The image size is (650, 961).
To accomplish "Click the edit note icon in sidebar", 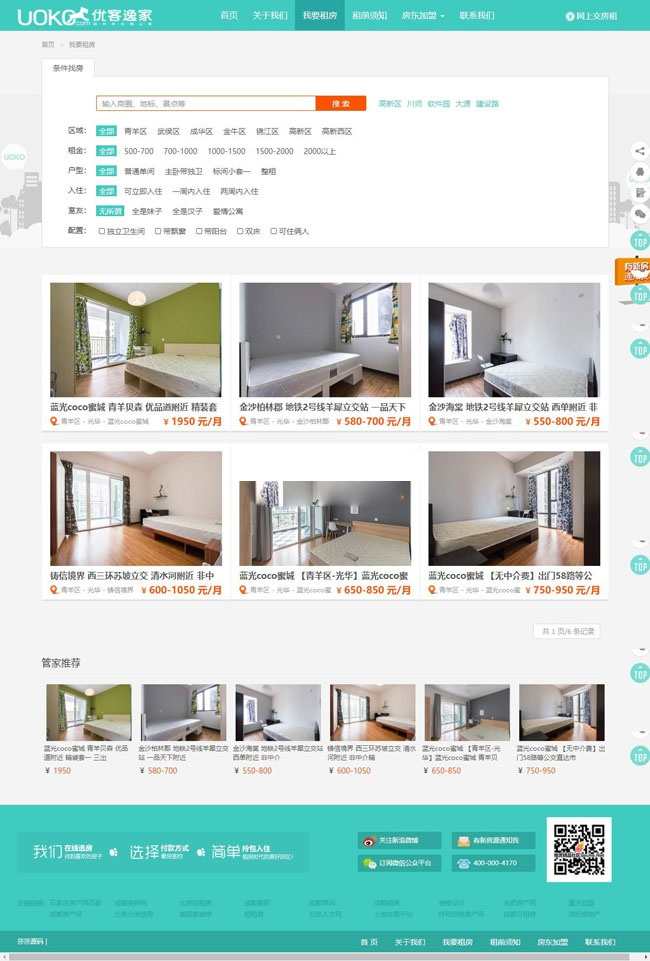I will point(640,193).
